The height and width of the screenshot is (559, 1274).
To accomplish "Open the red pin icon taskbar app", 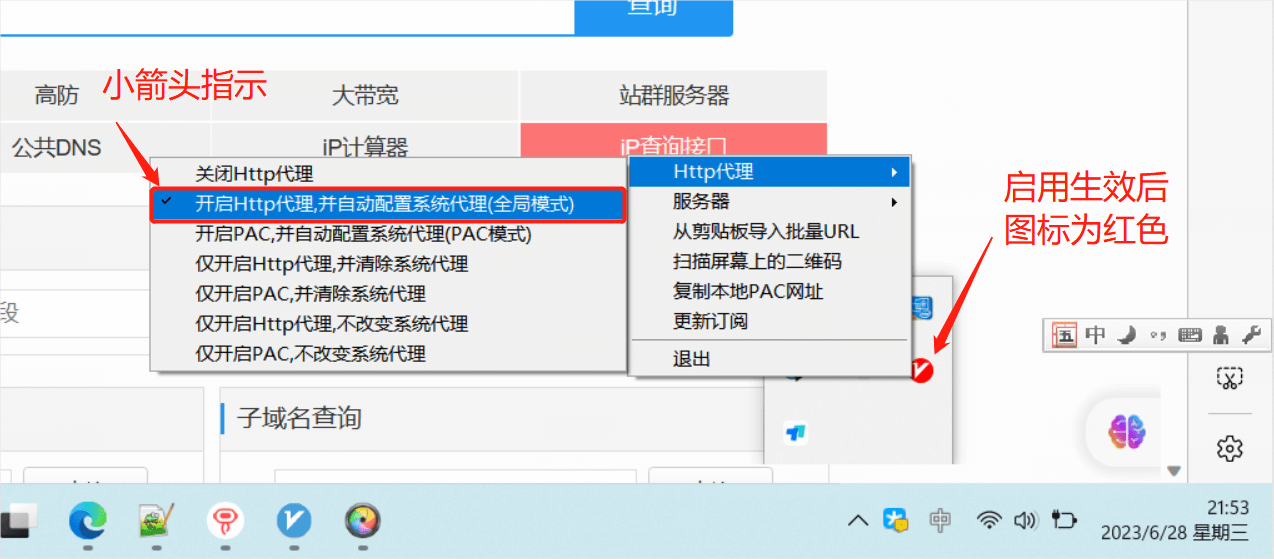I will (x=225, y=520).
